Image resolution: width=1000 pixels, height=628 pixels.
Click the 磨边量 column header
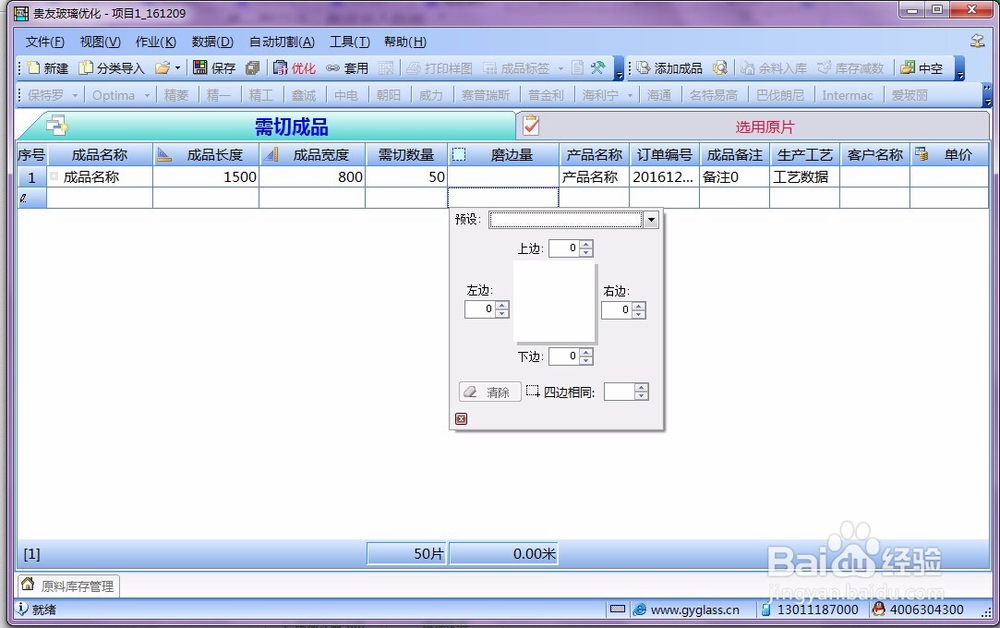click(x=504, y=155)
